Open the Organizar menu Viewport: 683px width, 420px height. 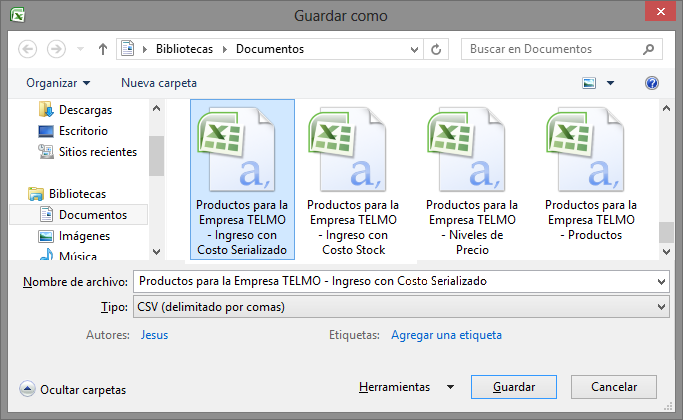coord(58,83)
